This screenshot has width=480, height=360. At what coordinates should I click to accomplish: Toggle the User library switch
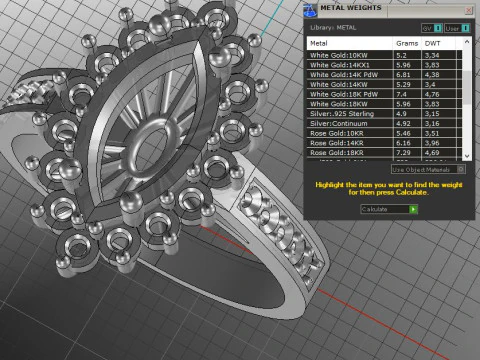coord(457,28)
